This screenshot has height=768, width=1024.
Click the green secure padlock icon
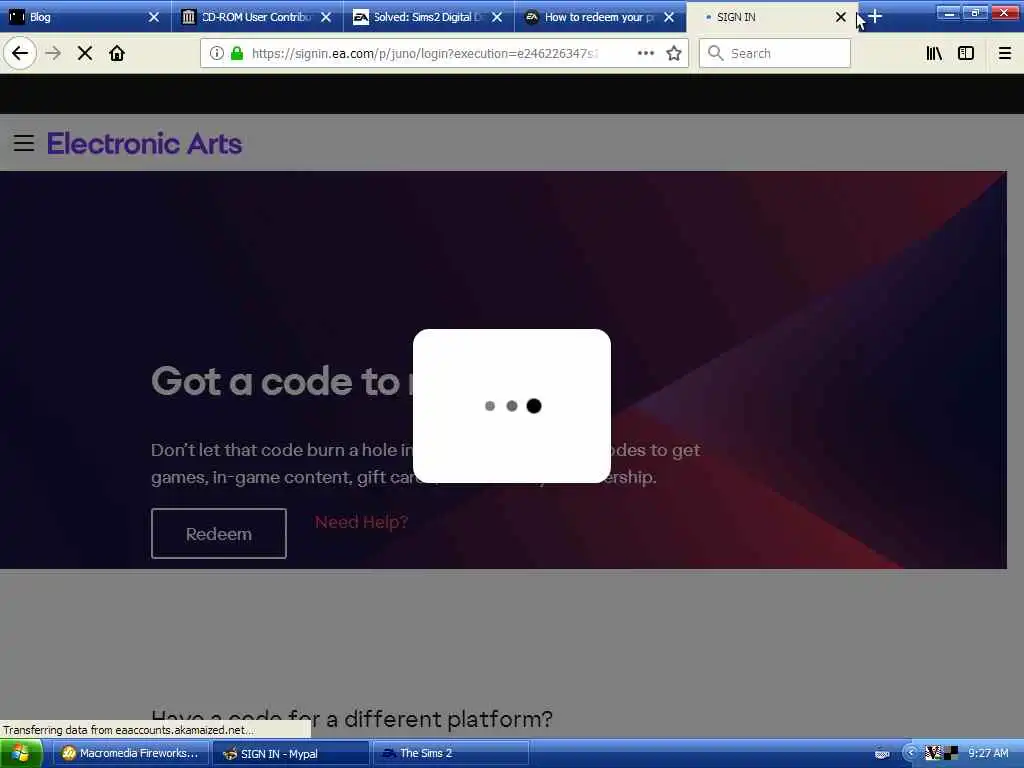(237, 53)
